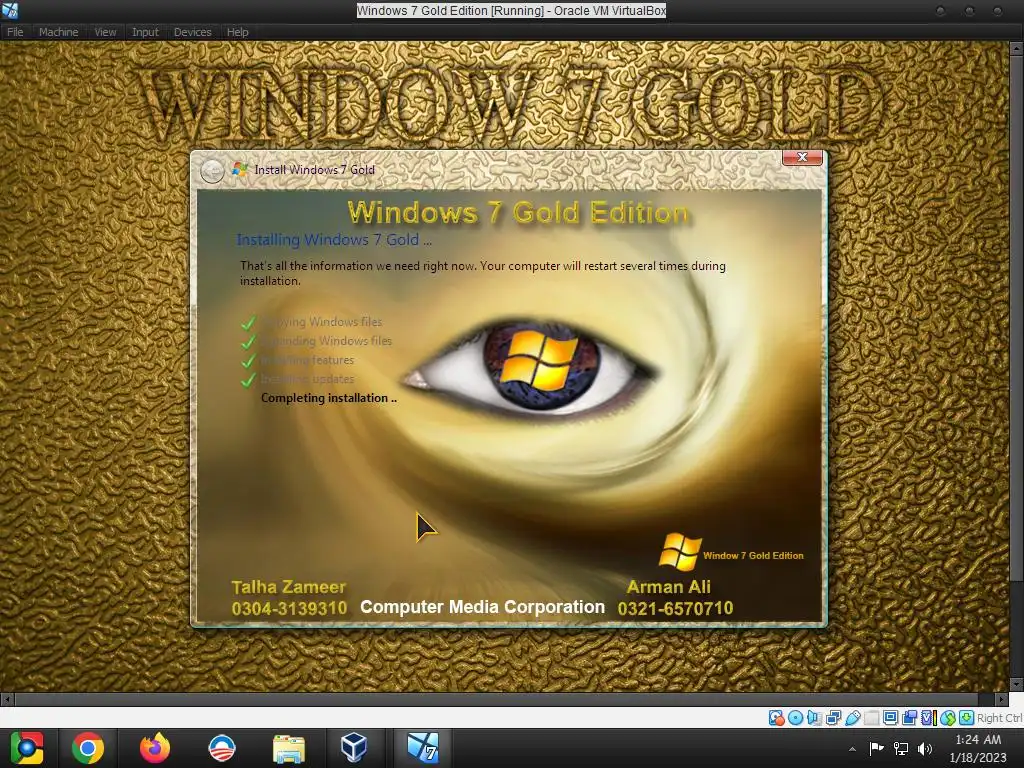Click the keyboard capture arrow icon
Screen dimensions: 1024x768
[967, 718]
